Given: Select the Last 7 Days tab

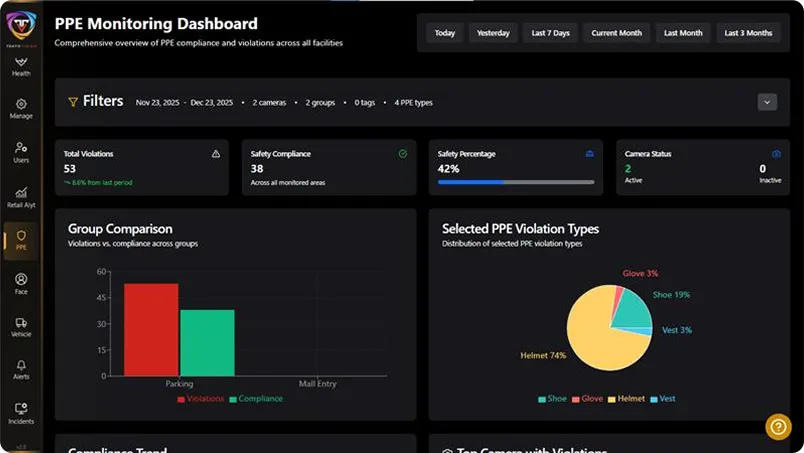Looking at the screenshot, I should 550,33.
